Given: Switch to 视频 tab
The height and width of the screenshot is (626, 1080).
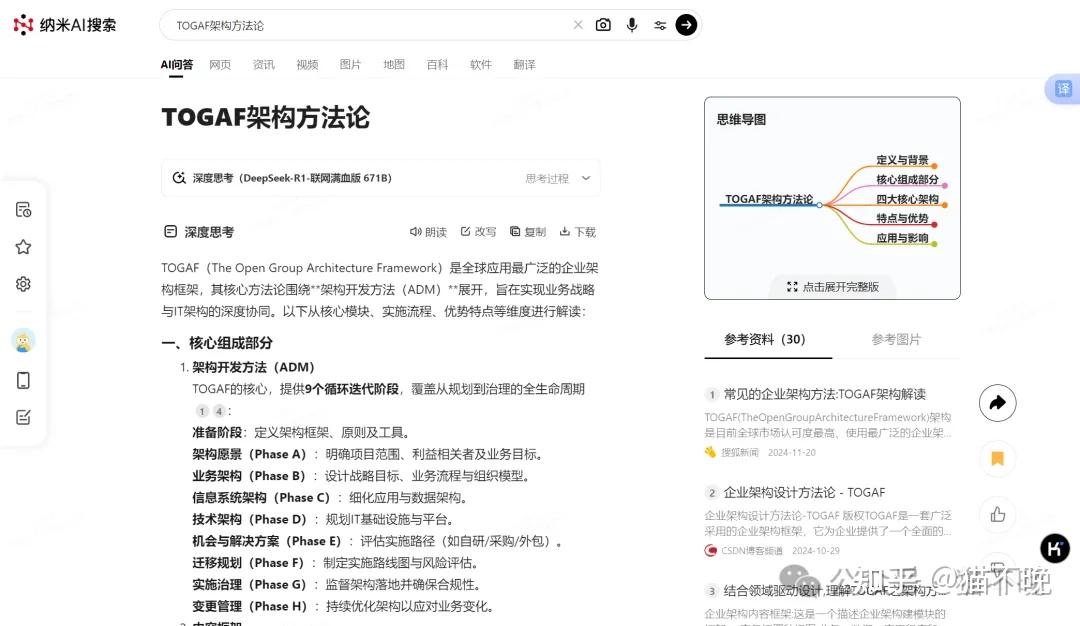Looking at the screenshot, I should coord(307,65).
